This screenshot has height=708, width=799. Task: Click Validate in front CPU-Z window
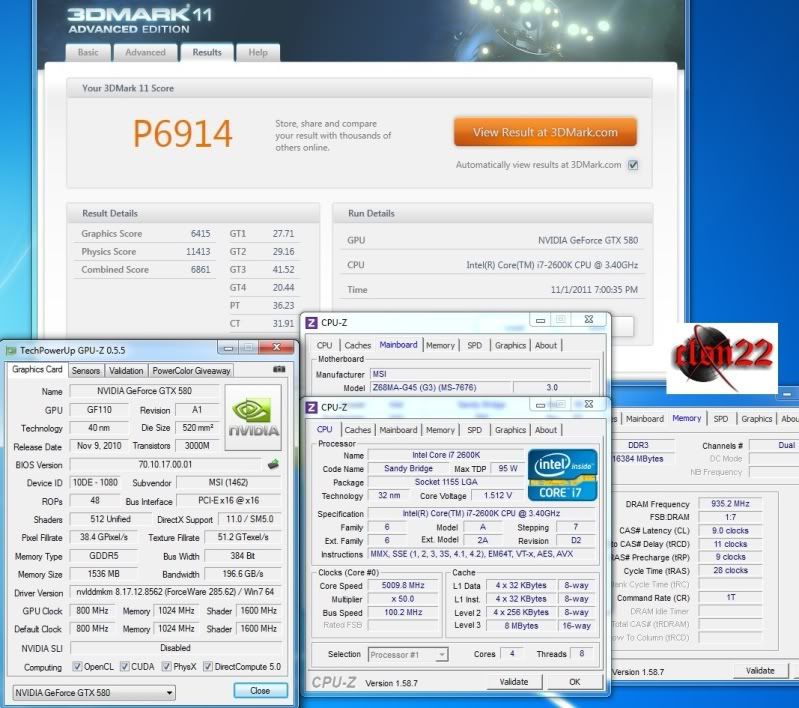[x=514, y=681]
